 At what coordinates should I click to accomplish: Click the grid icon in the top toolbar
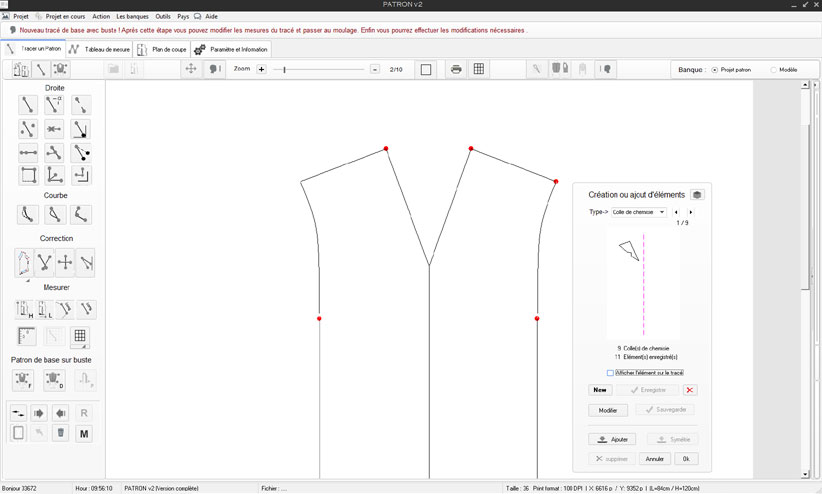click(479, 69)
